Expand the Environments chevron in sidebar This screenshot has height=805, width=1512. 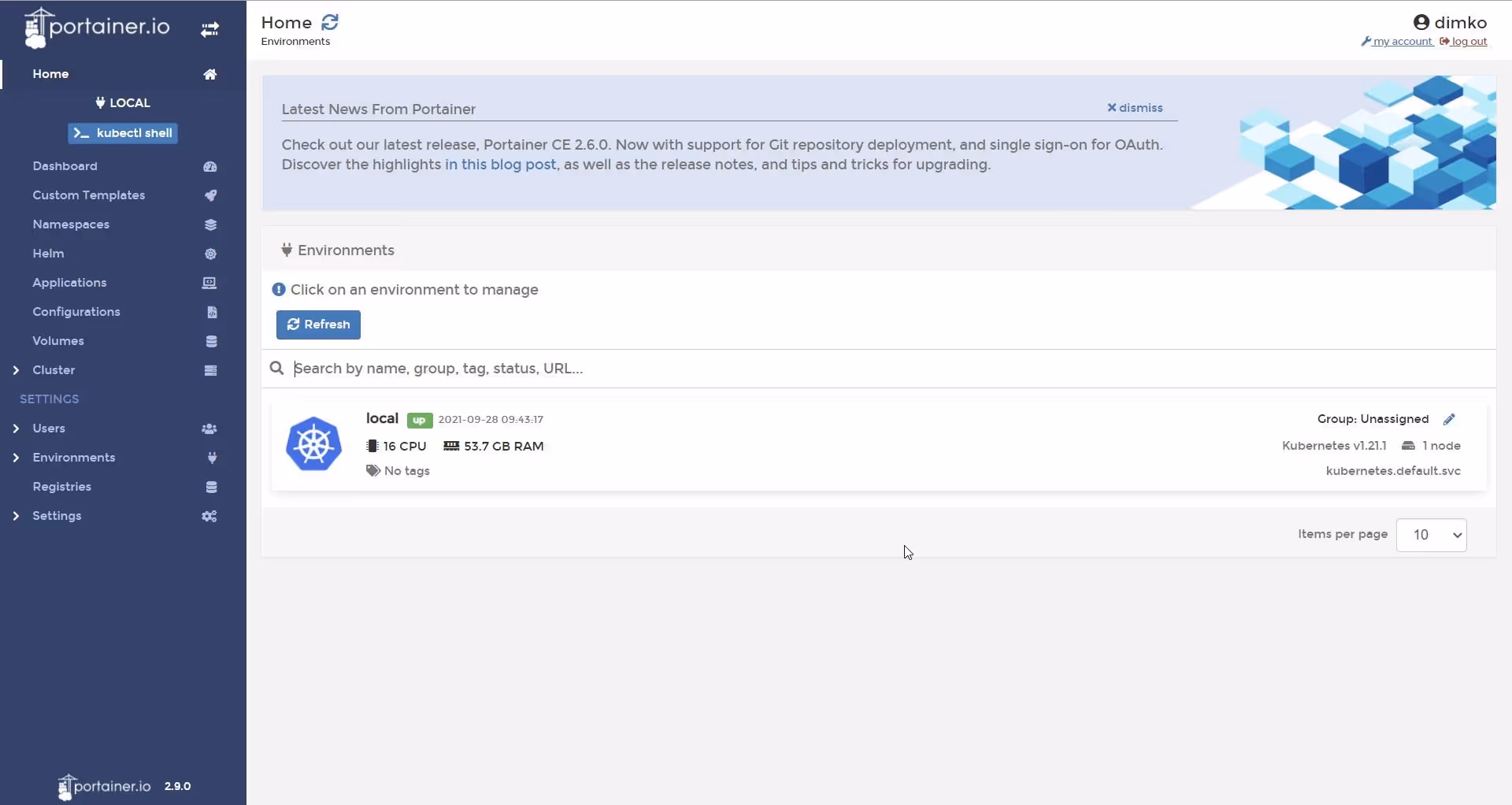[x=16, y=458]
